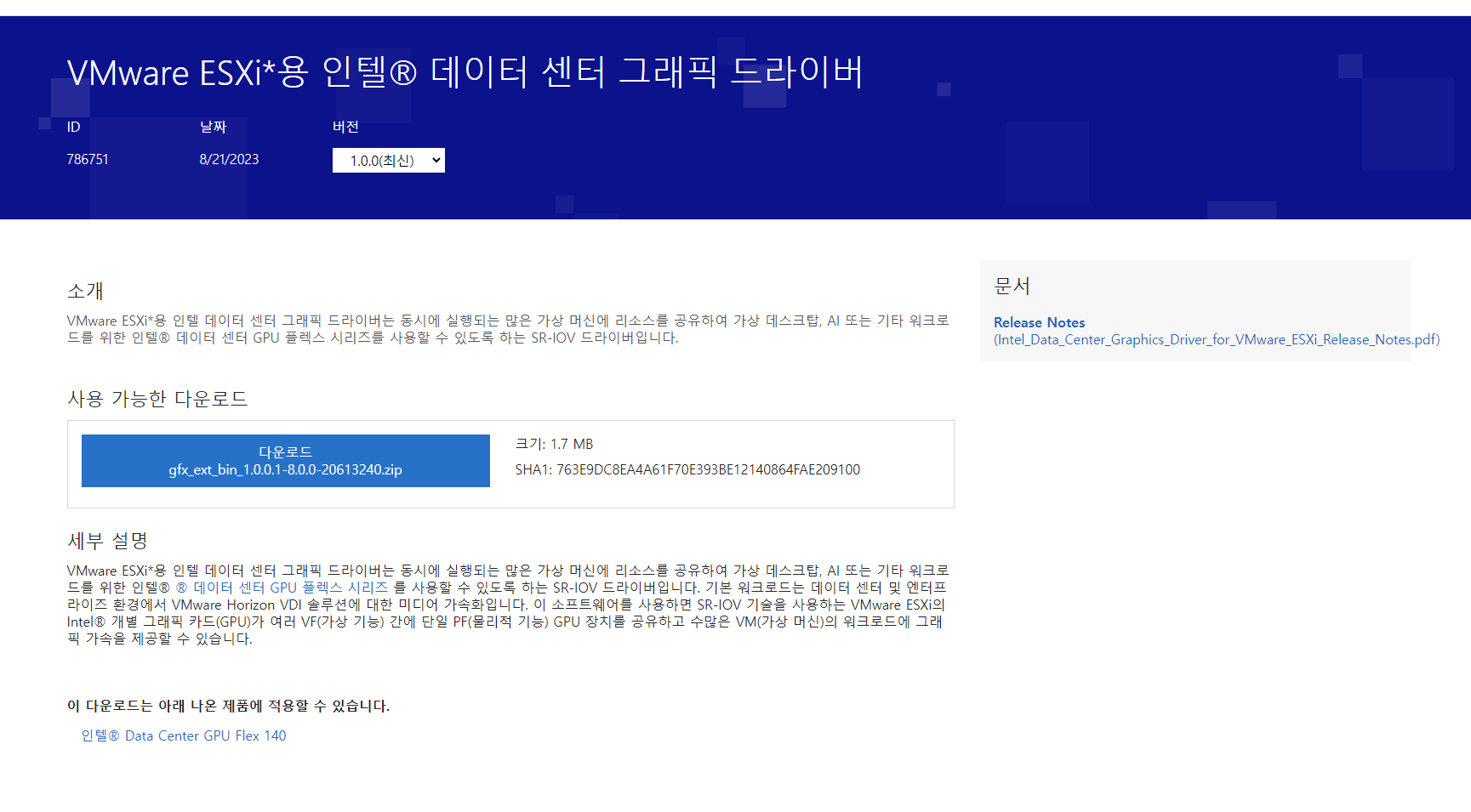Open the version dropdown showing 1.0.0(최신)

coord(388,161)
